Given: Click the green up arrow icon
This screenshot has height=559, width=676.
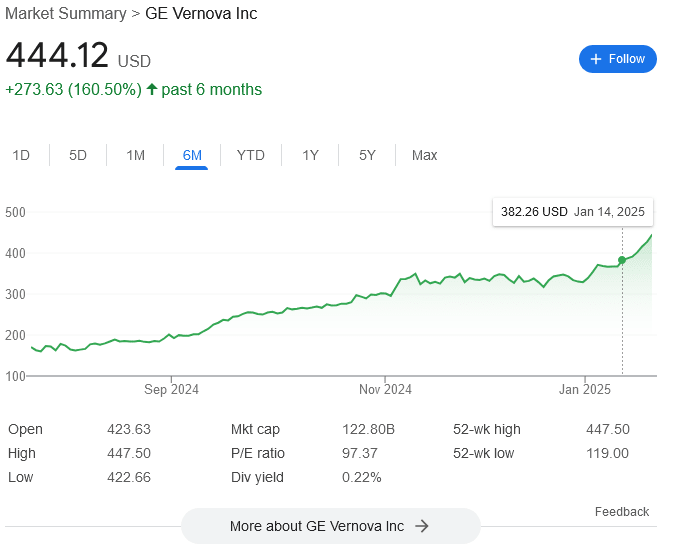Looking at the screenshot, I should point(152,89).
